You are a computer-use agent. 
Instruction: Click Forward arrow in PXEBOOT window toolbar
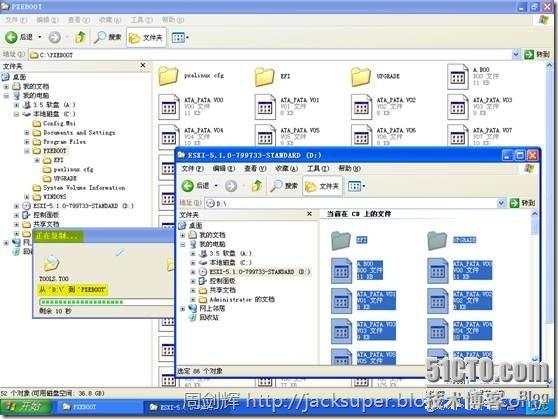(x=54, y=37)
